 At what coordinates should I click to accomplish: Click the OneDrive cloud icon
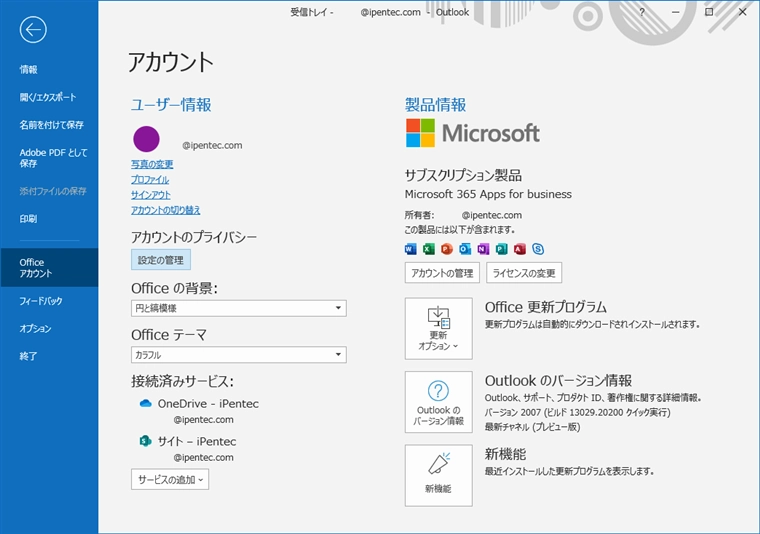pos(145,404)
